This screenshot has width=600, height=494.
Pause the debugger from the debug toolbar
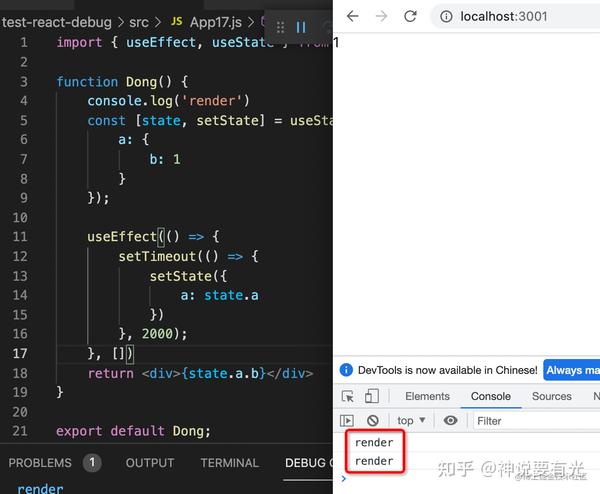301,27
